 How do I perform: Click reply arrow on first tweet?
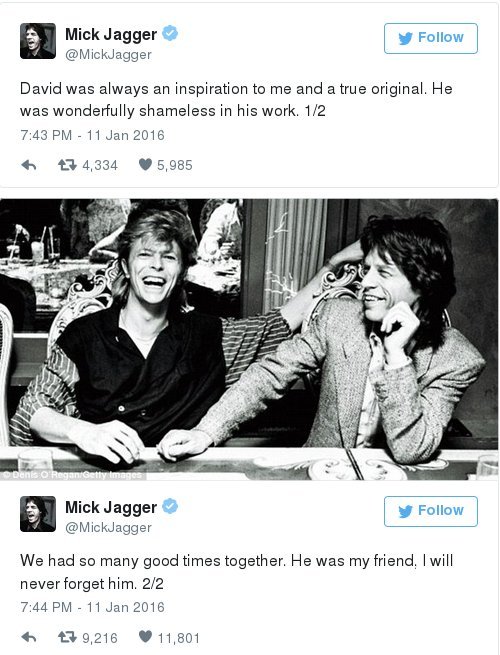[x=28, y=165]
